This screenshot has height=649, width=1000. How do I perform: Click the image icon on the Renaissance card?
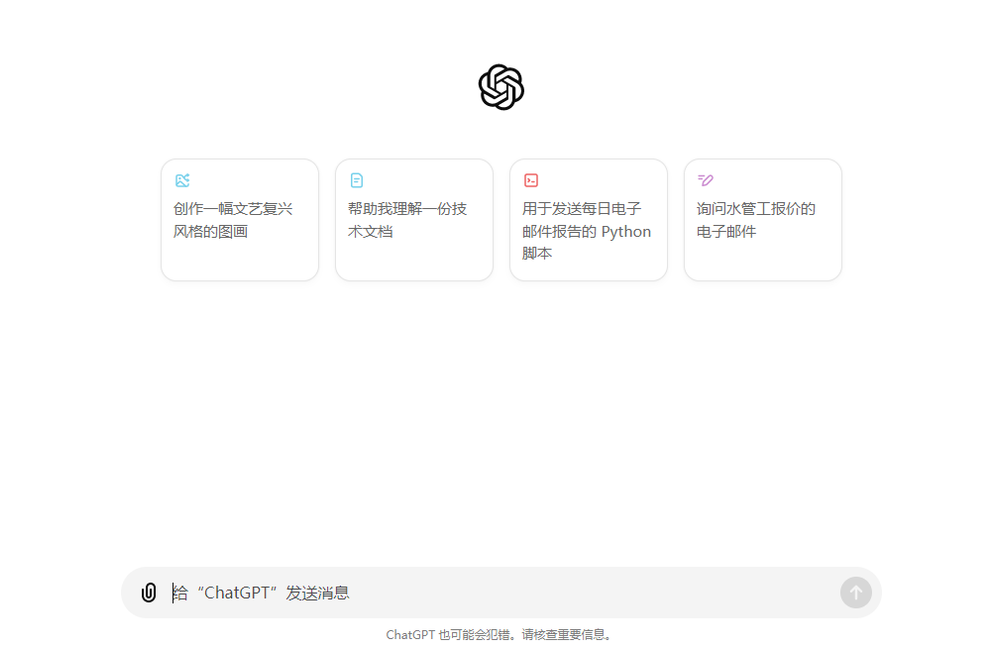tap(182, 180)
